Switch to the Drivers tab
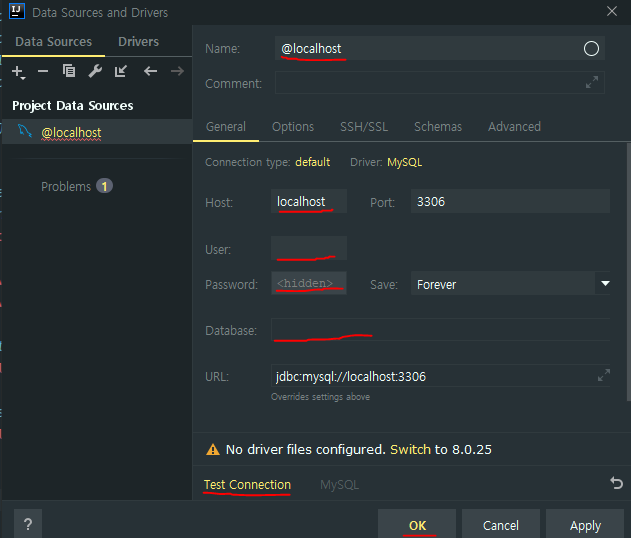 point(138,41)
